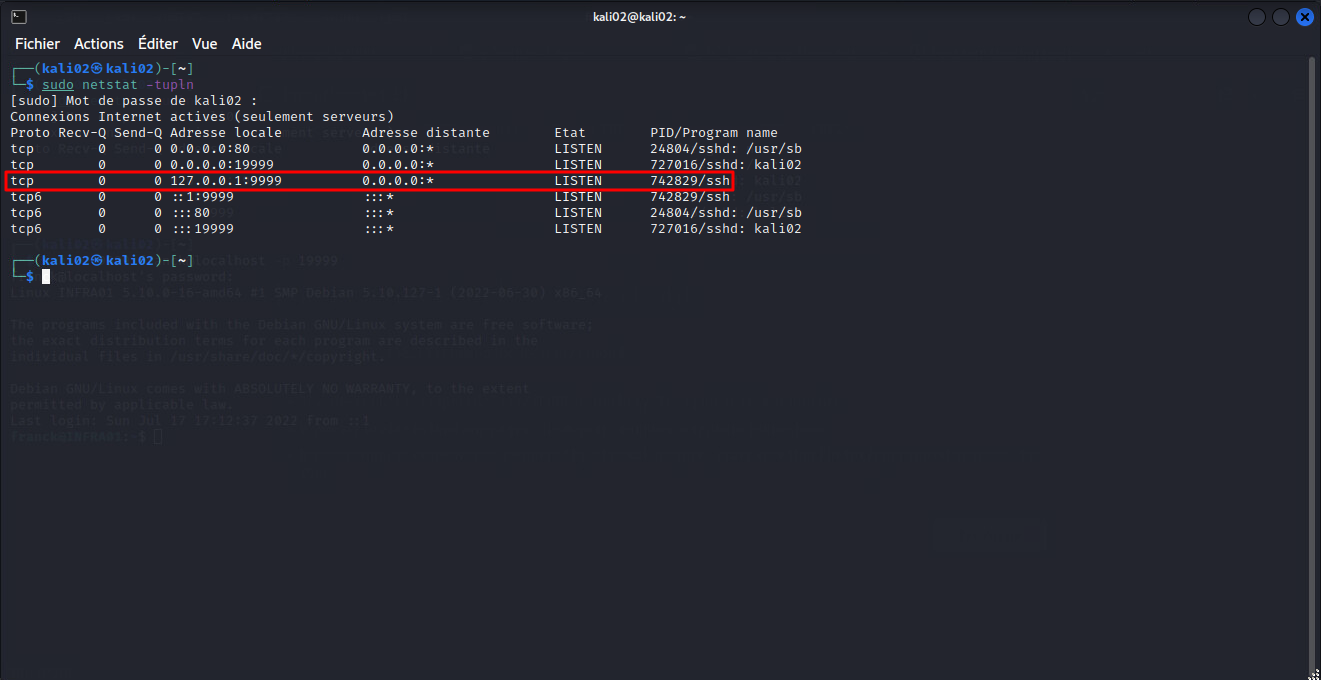1321x680 pixels.
Task: Click the cursor at the empty bottom prompt
Action: (46, 276)
